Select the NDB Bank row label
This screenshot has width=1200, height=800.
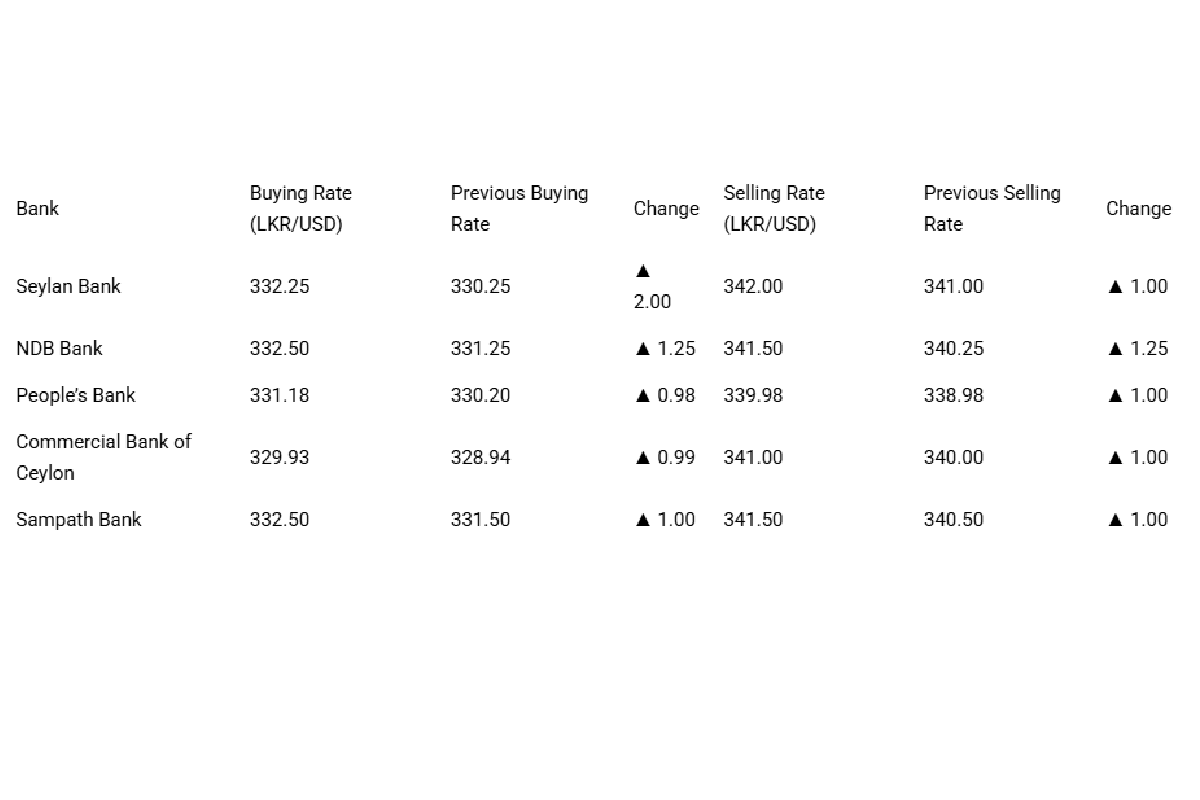coord(59,349)
